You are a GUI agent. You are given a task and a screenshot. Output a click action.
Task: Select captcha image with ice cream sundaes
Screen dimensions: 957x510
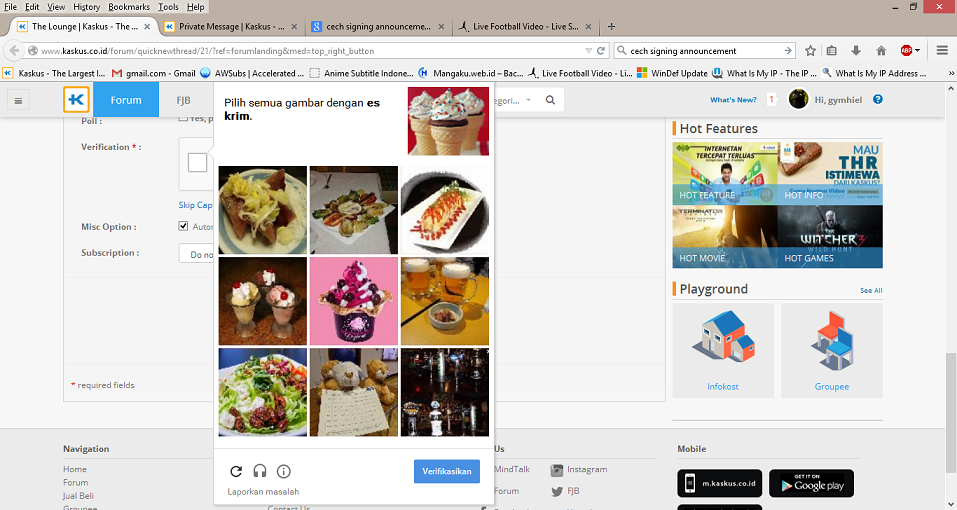pos(263,301)
